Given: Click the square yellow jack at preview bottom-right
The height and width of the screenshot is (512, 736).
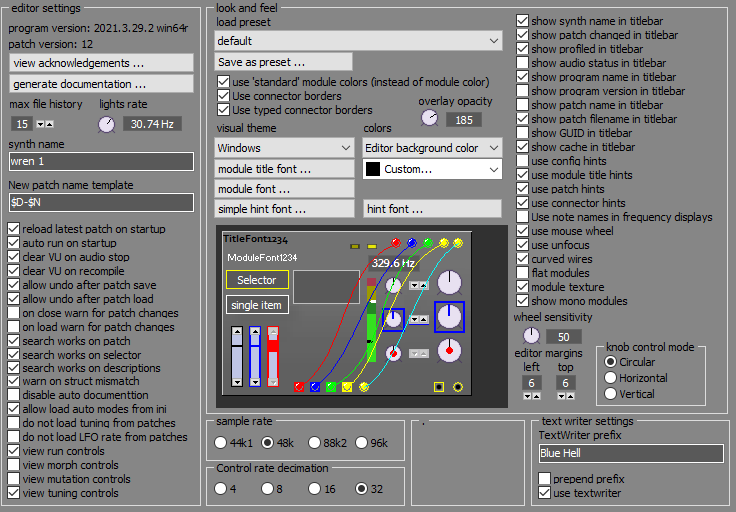Looking at the screenshot, I should pos(438,386).
